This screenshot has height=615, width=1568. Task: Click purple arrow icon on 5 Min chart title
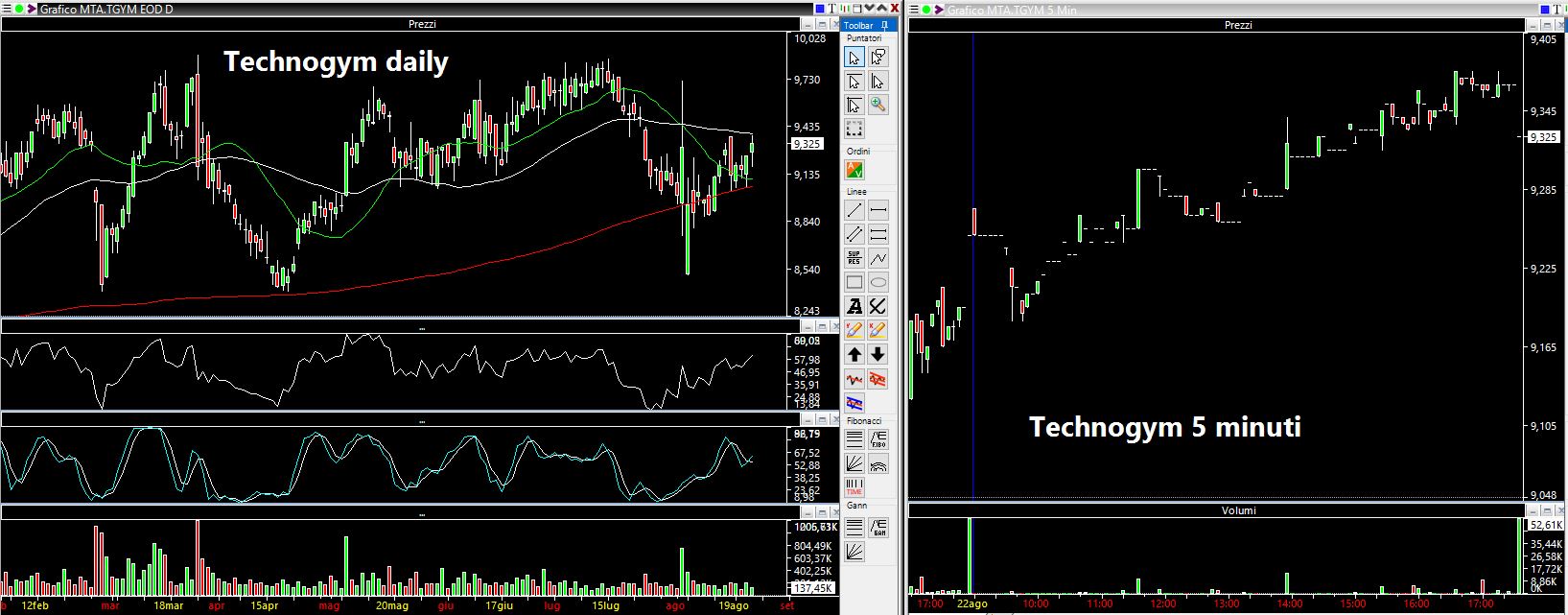[x=939, y=9]
